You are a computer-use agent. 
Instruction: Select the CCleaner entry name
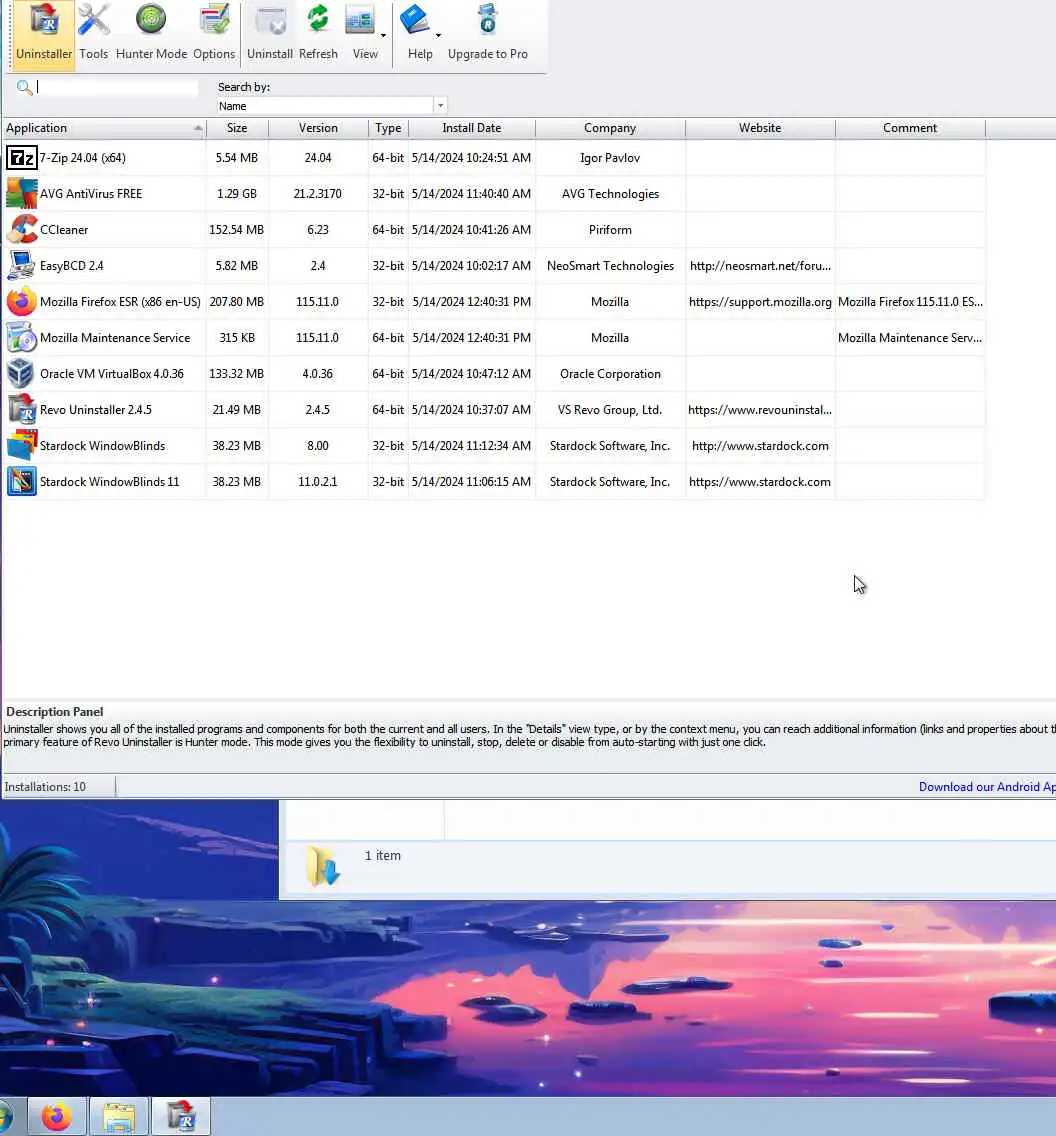tap(64, 230)
